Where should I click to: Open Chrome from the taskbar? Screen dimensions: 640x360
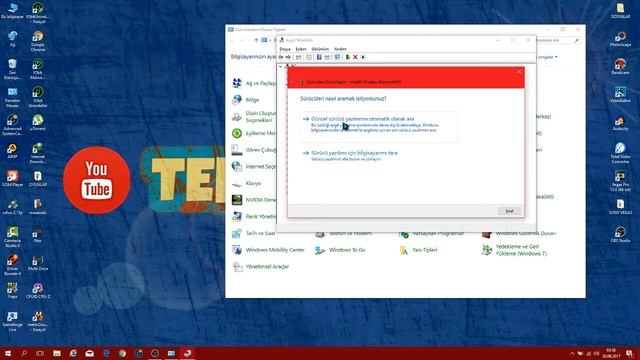click(x=122, y=353)
